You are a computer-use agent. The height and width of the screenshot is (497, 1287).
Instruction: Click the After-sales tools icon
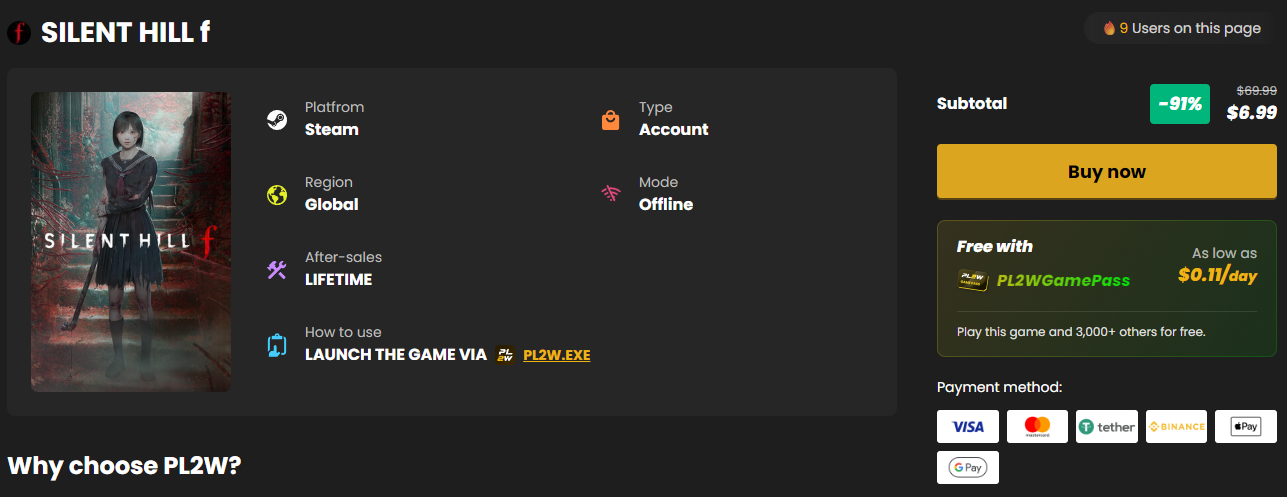277,270
